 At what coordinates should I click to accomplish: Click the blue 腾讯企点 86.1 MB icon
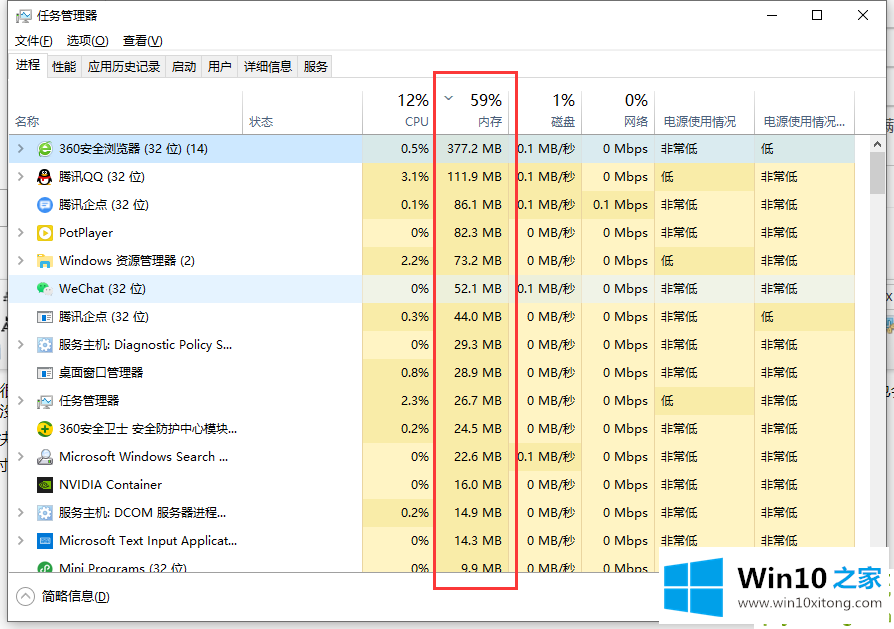click(x=44, y=205)
